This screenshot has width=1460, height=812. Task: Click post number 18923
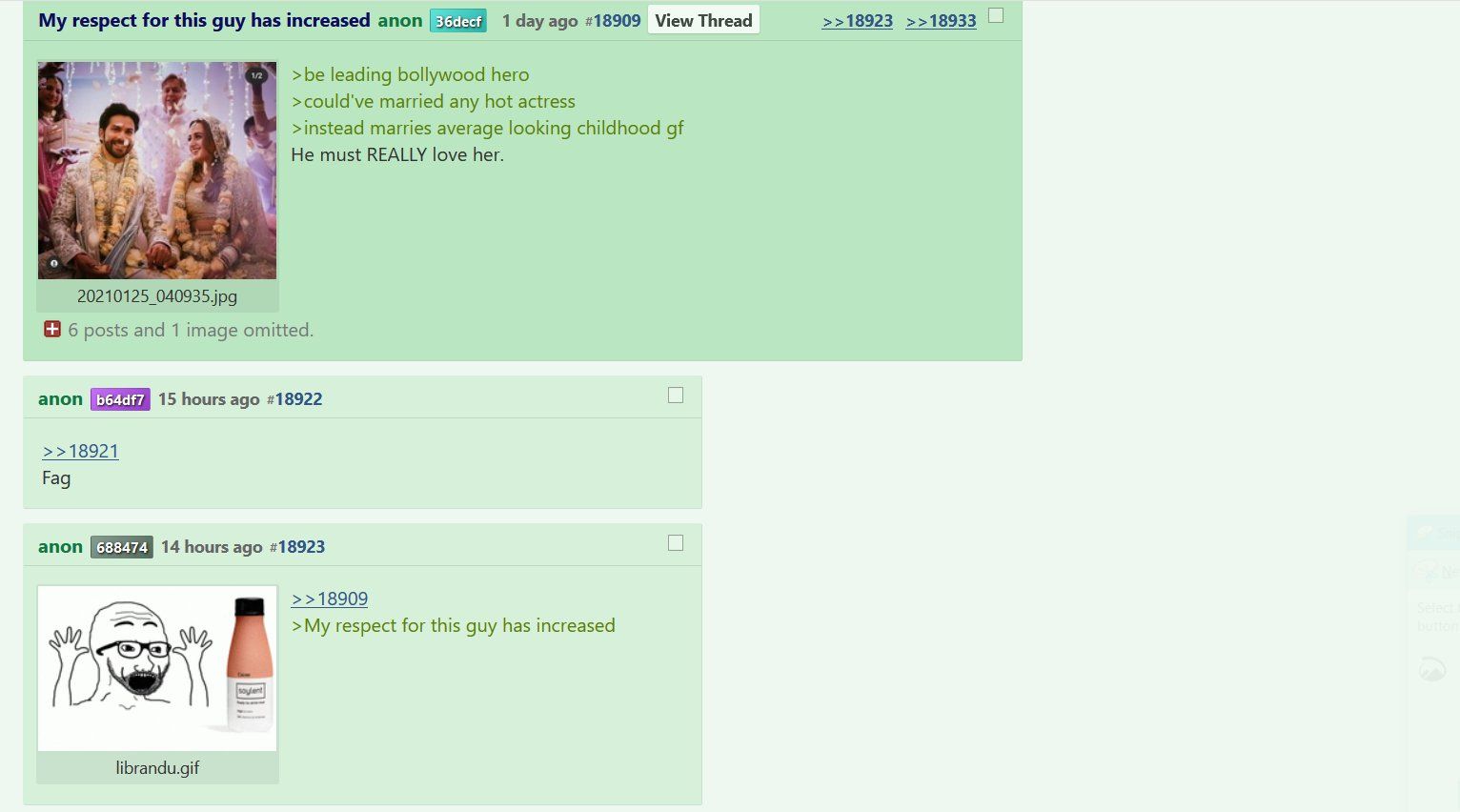301,547
